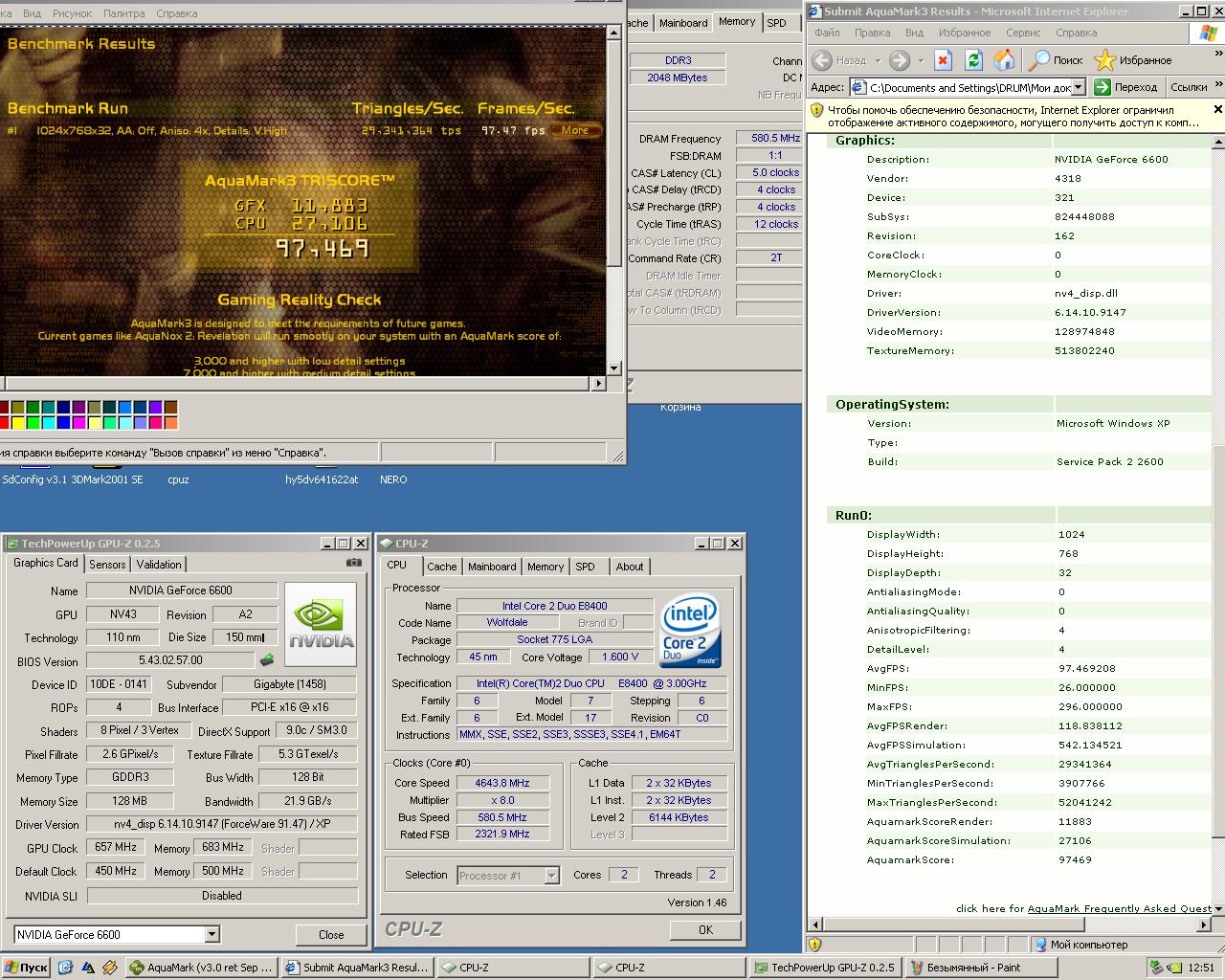Select the SPD tab in background CPU-Z window

(x=777, y=23)
